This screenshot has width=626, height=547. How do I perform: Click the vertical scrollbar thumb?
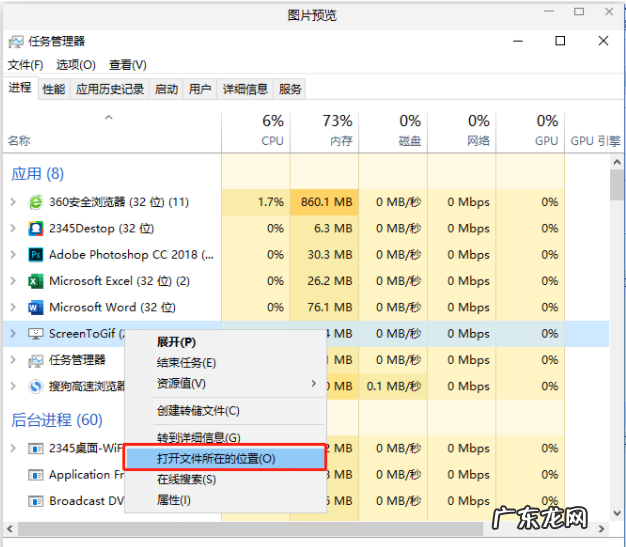click(x=617, y=184)
